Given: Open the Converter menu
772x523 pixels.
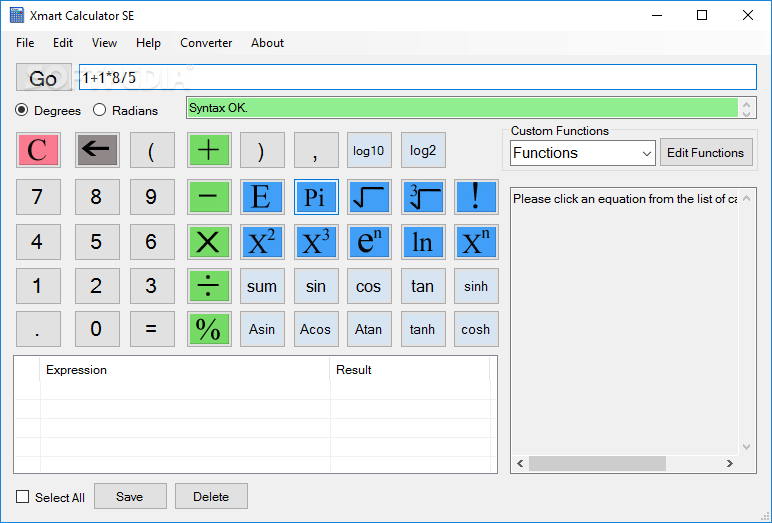Looking at the screenshot, I should (206, 43).
